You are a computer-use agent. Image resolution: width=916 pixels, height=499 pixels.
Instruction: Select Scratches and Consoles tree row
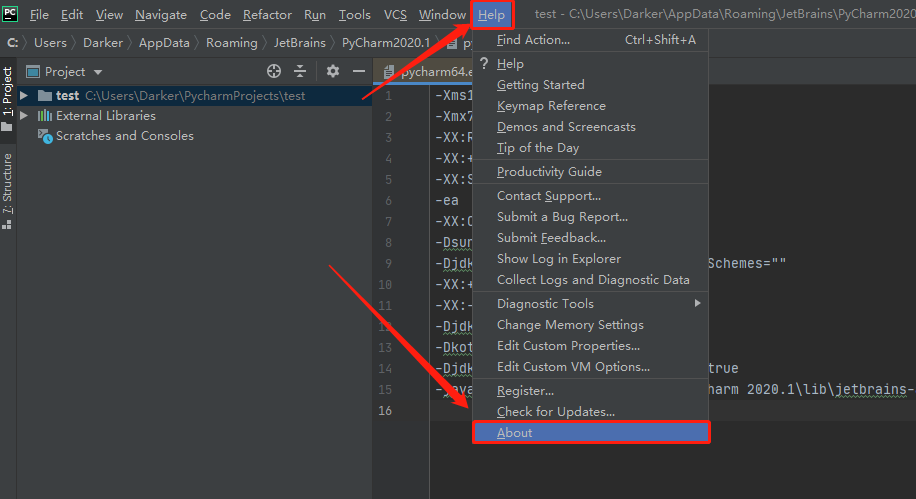(x=195, y=136)
